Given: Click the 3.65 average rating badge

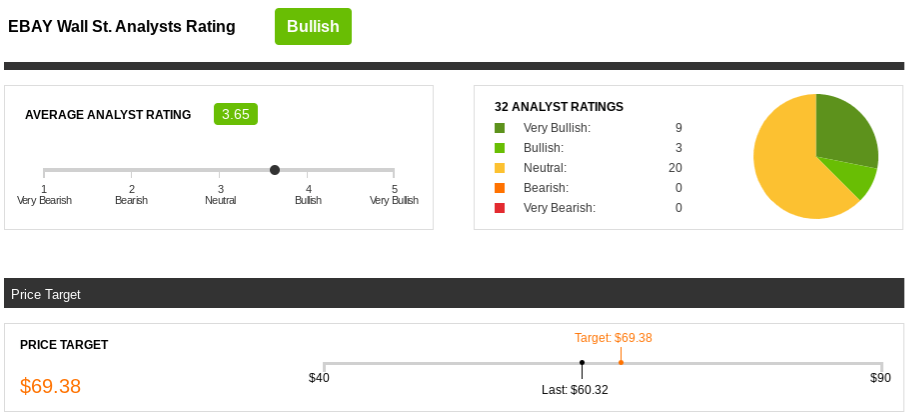Looking at the screenshot, I should coord(236,114).
